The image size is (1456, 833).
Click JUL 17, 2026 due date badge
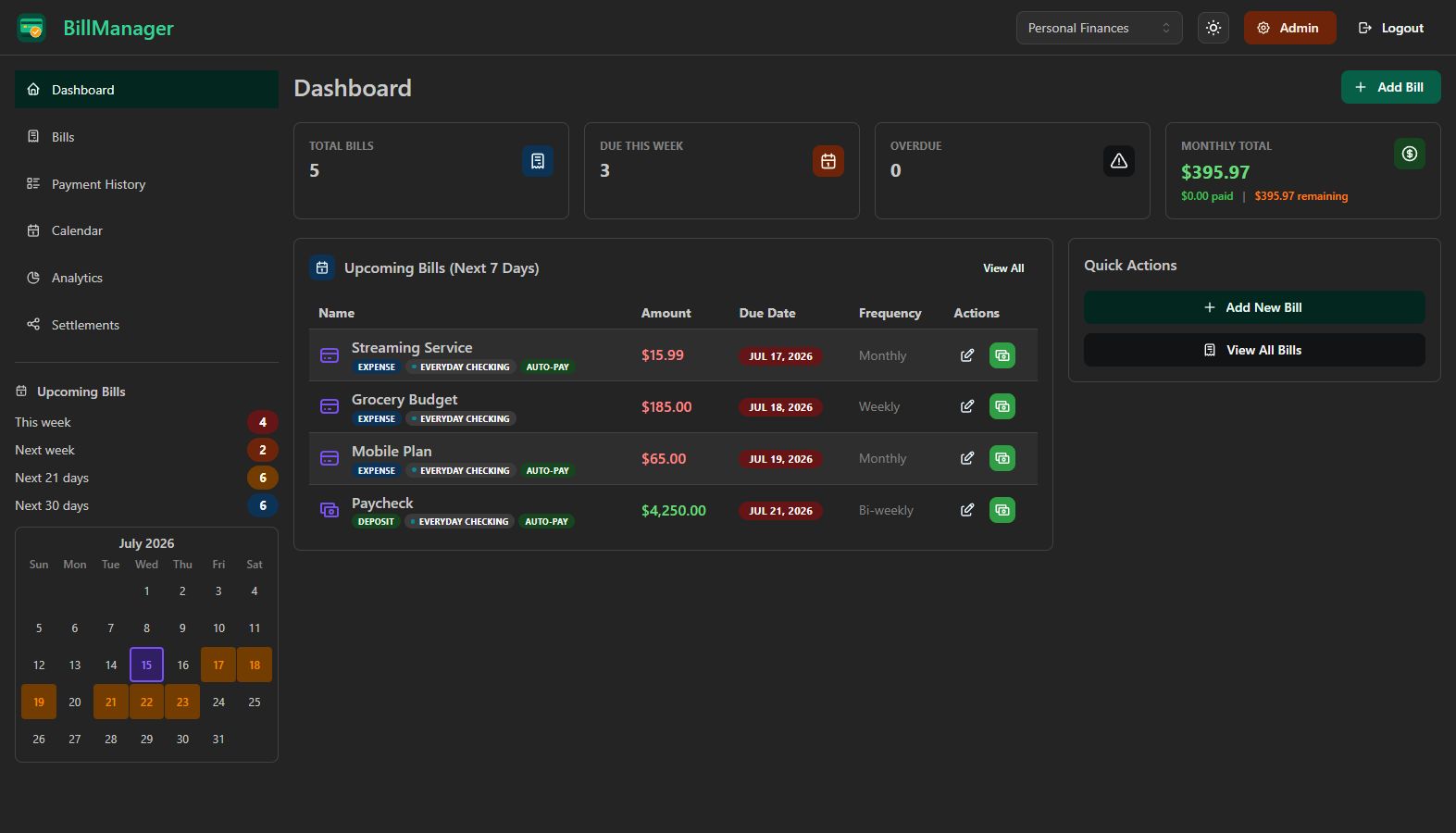point(780,356)
